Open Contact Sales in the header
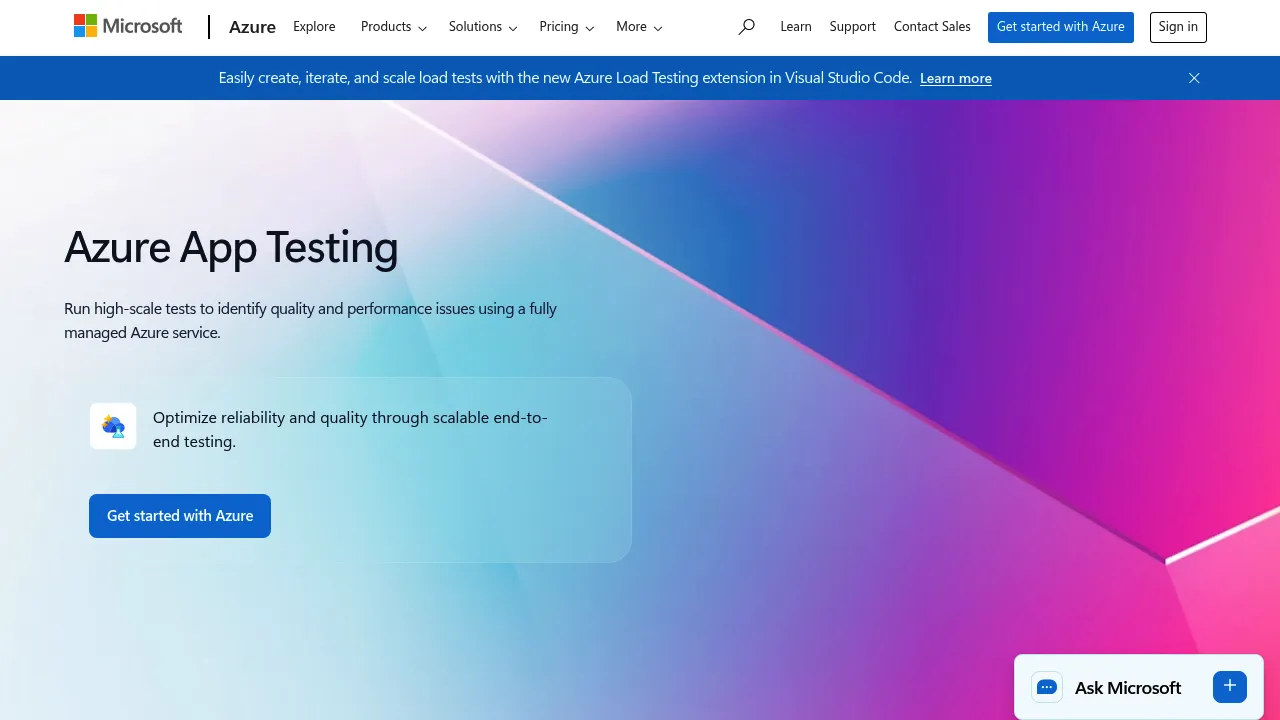 pos(932,27)
